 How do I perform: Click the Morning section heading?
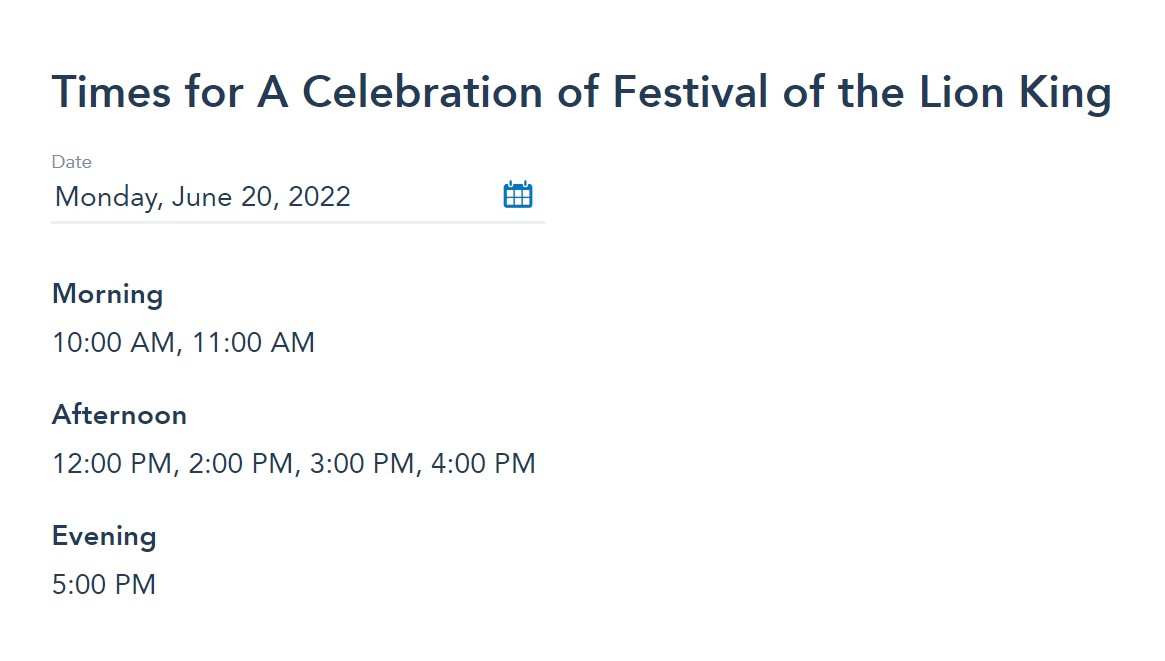click(108, 295)
